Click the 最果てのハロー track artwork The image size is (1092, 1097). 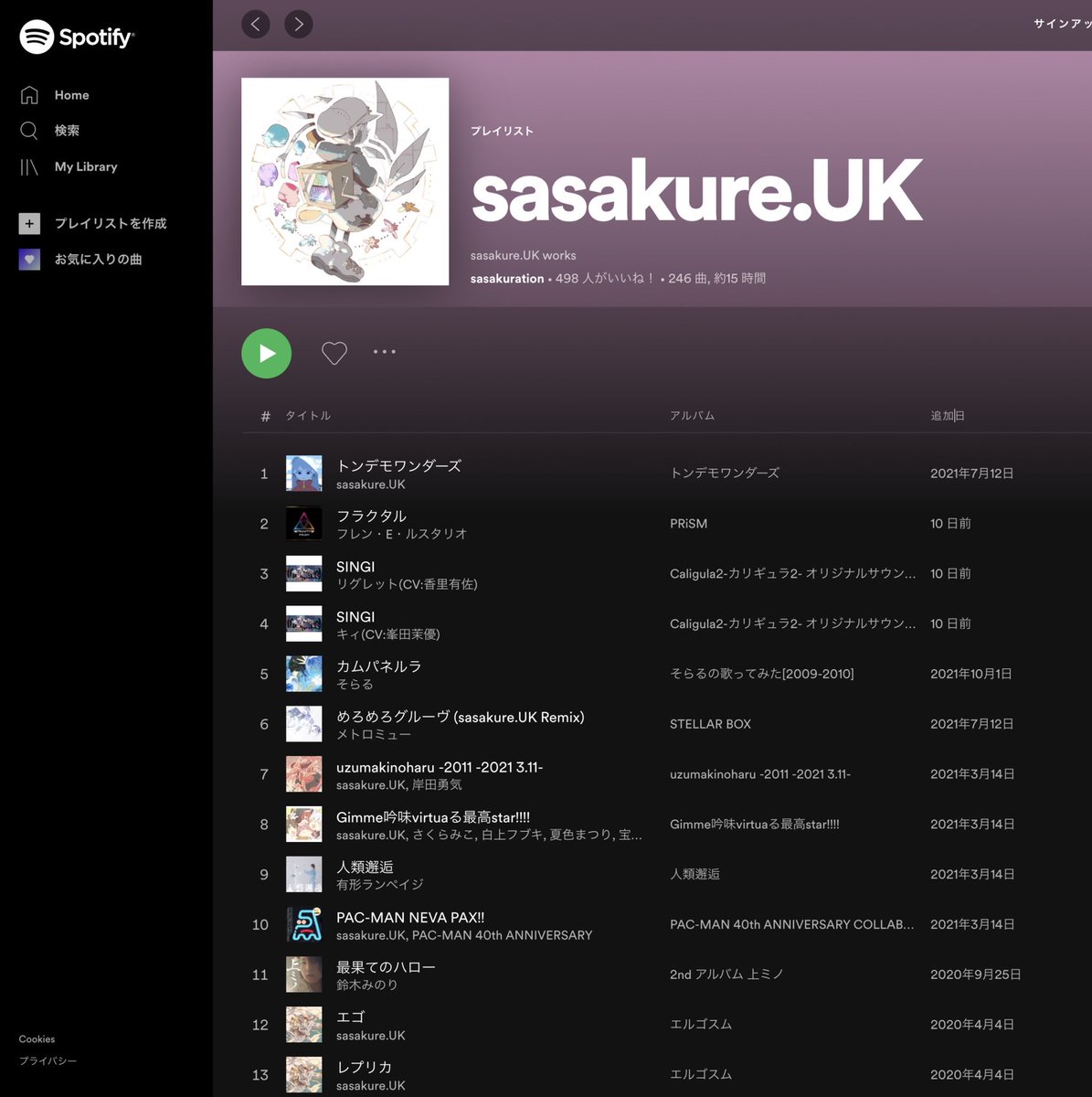tap(303, 975)
